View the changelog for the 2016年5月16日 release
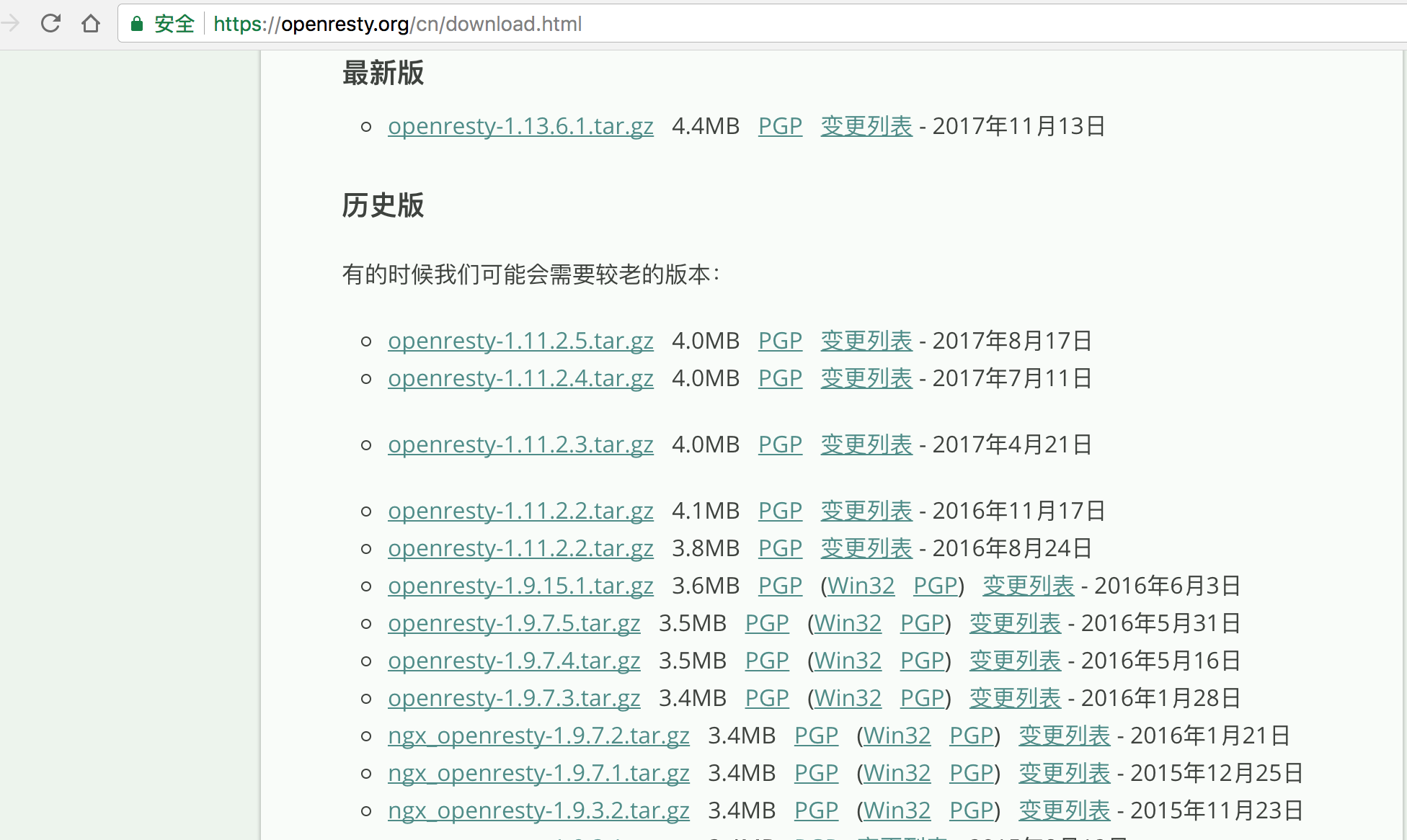The width and height of the screenshot is (1407, 840). tap(1015, 661)
